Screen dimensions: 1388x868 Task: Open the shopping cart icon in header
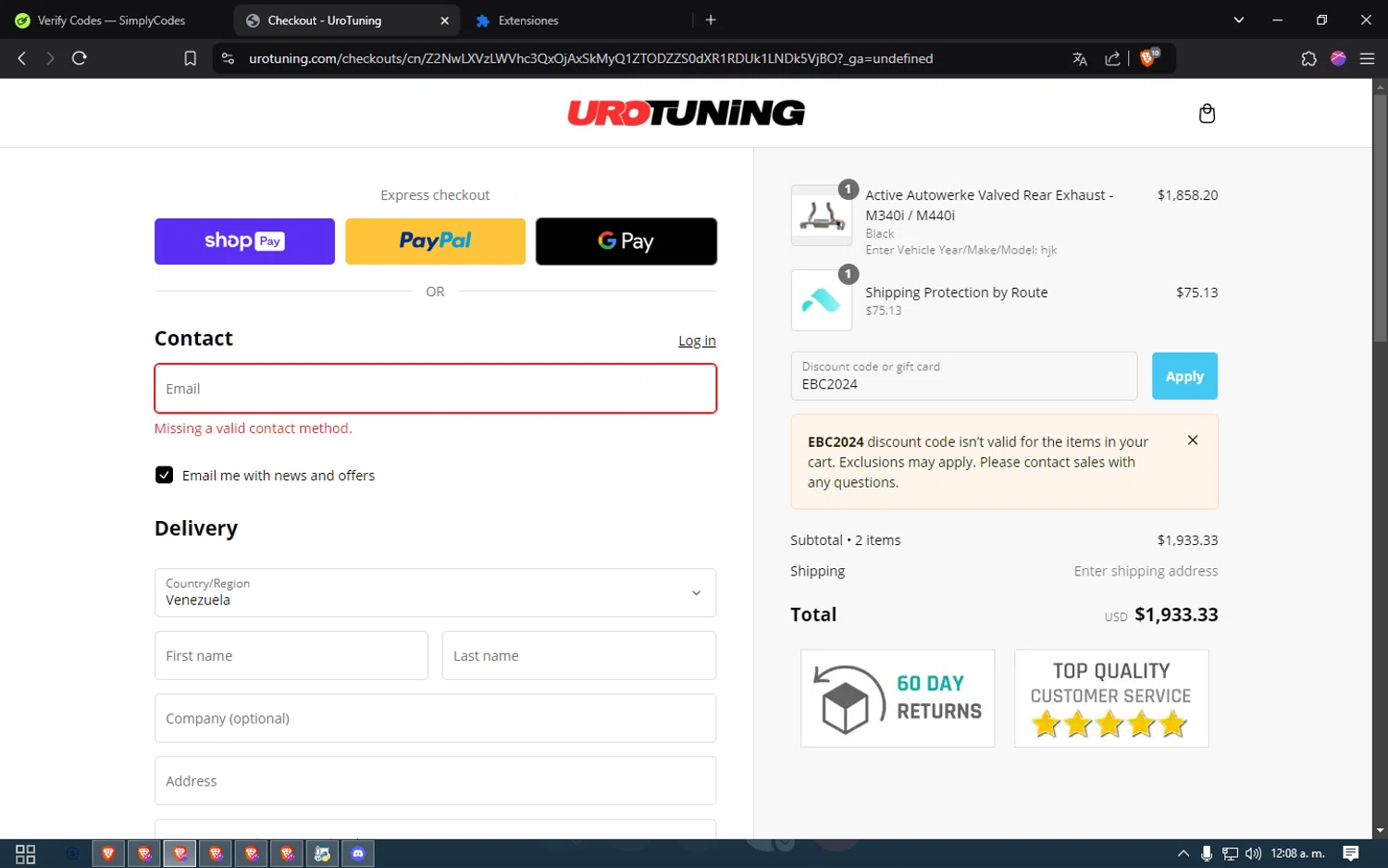pyautogui.click(x=1207, y=113)
